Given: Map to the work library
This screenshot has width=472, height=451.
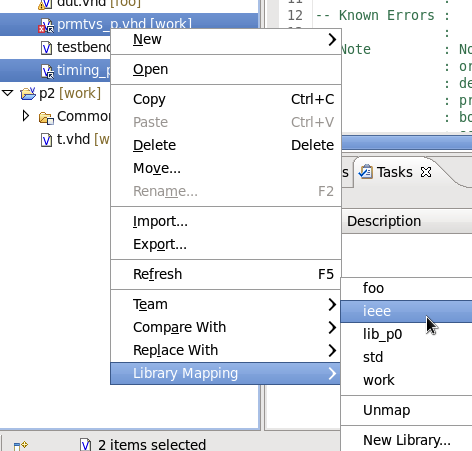Looking at the screenshot, I should click(x=406, y=380).
